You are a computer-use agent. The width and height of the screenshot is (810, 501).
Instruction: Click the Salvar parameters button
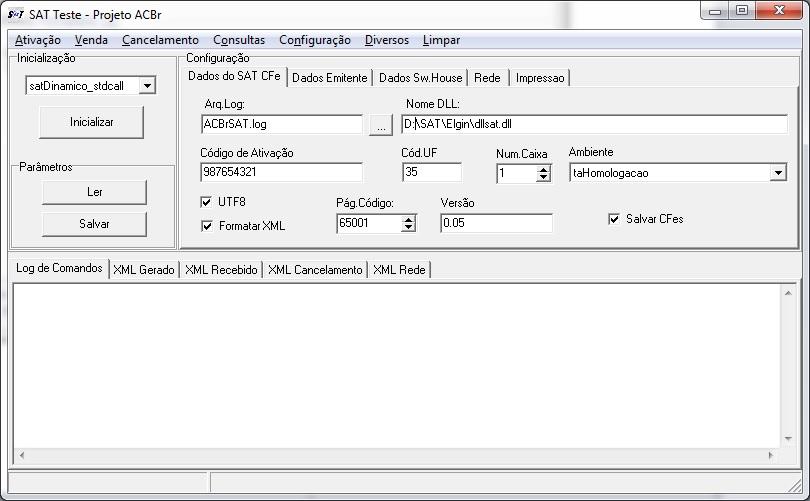[94, 224]
